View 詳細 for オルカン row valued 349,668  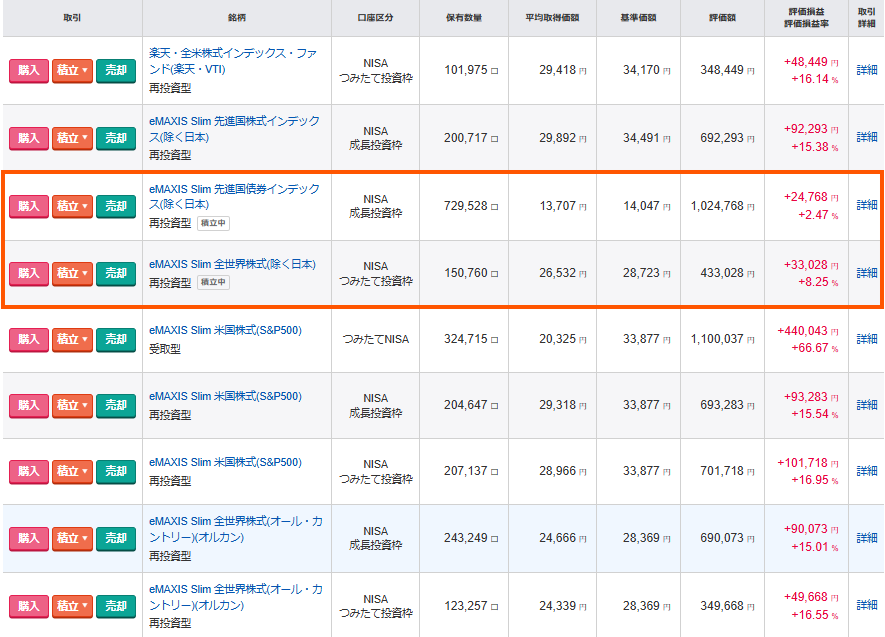tap(866, 605)
